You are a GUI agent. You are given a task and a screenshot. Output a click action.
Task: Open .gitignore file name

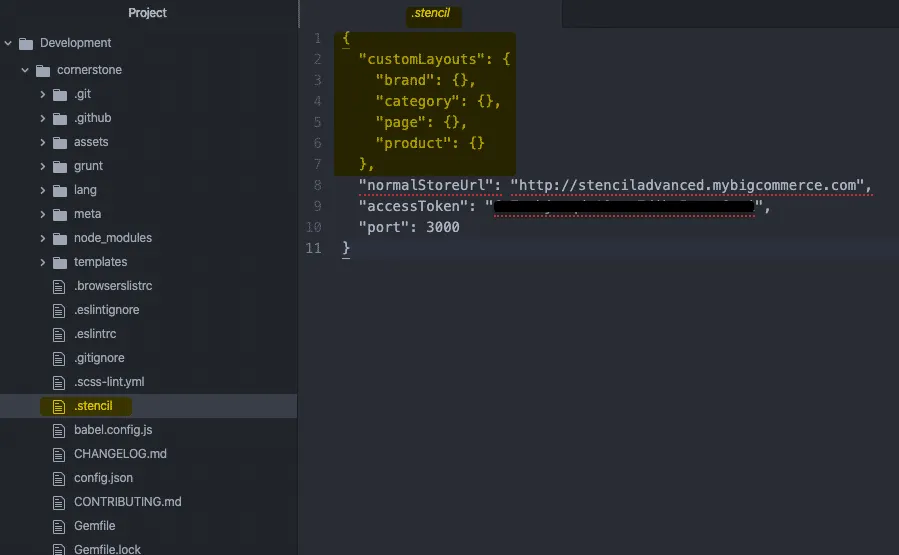pyautogui.click(x=99, y=358)
